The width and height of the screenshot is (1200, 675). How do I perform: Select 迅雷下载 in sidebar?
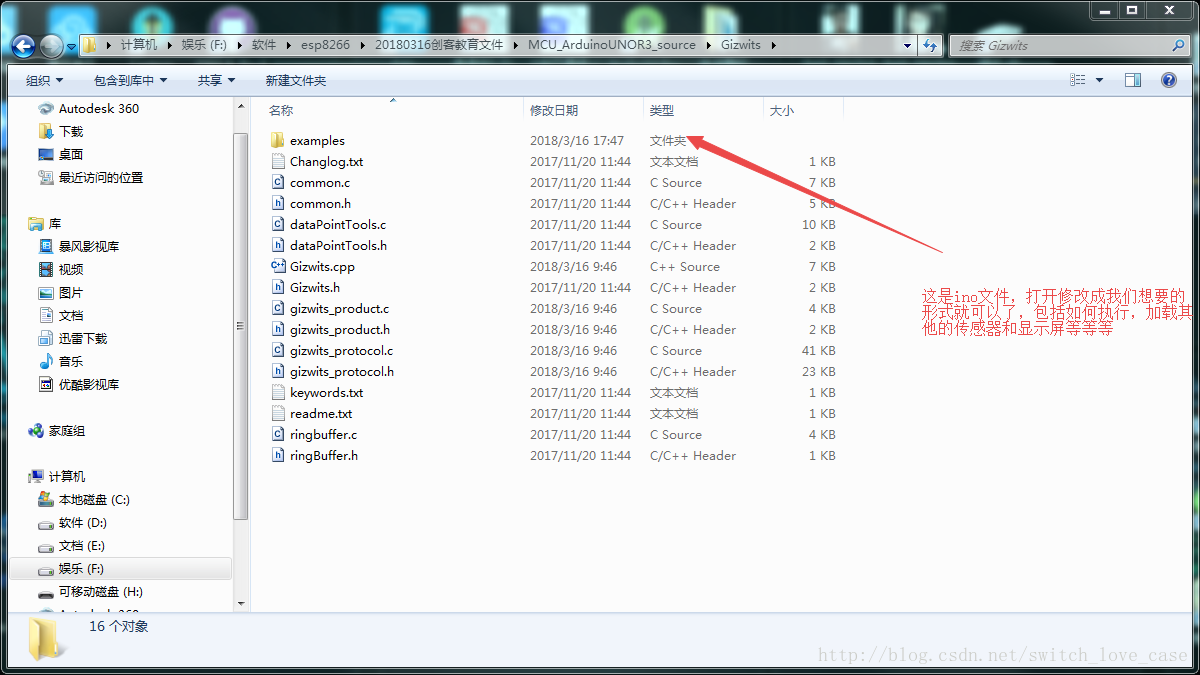click(x=72, y=338)
